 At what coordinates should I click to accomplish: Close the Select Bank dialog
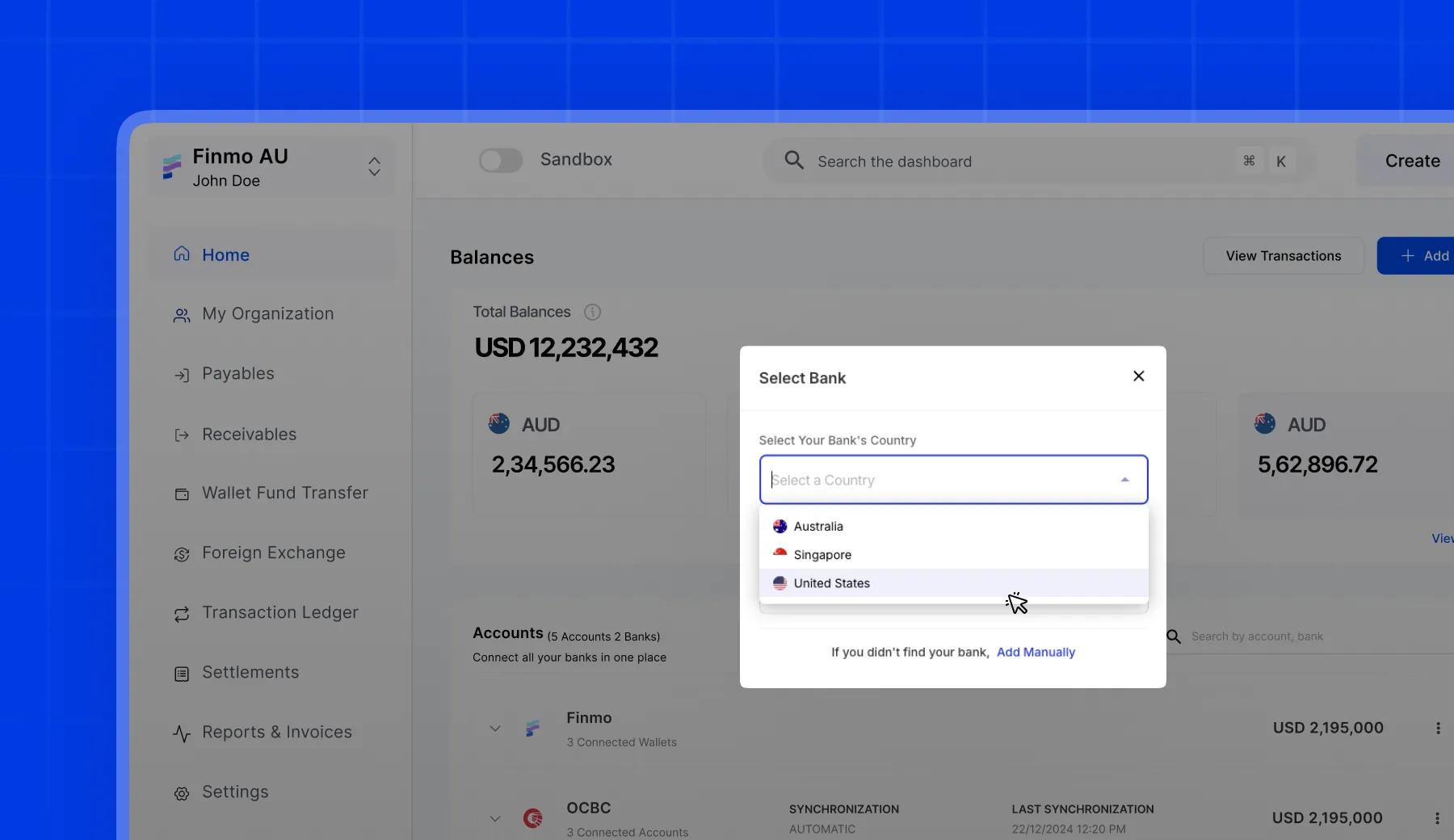tap(1138, 376)
